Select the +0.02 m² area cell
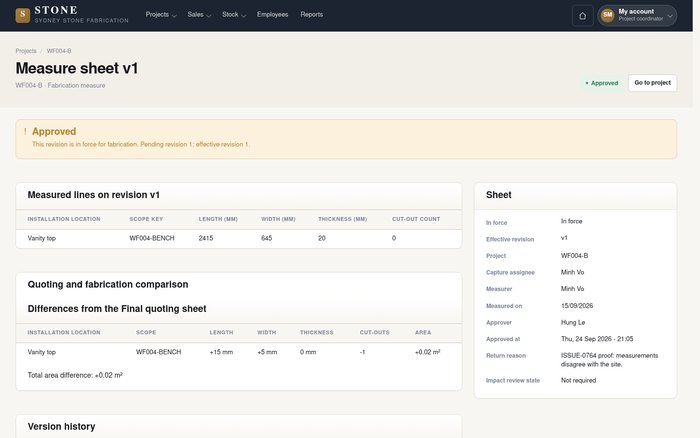This screenshot has height=438, width=700. (x=428, y=352)
